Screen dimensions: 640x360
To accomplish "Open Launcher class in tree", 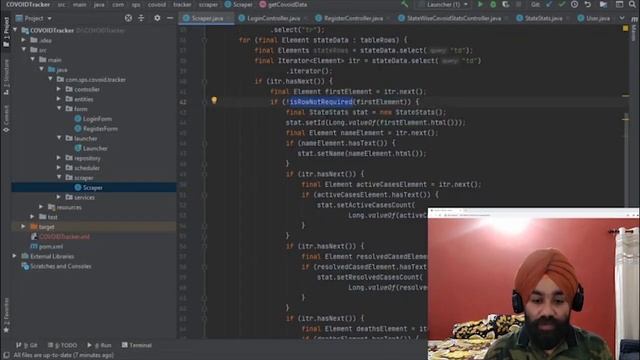I will point(91,149).
